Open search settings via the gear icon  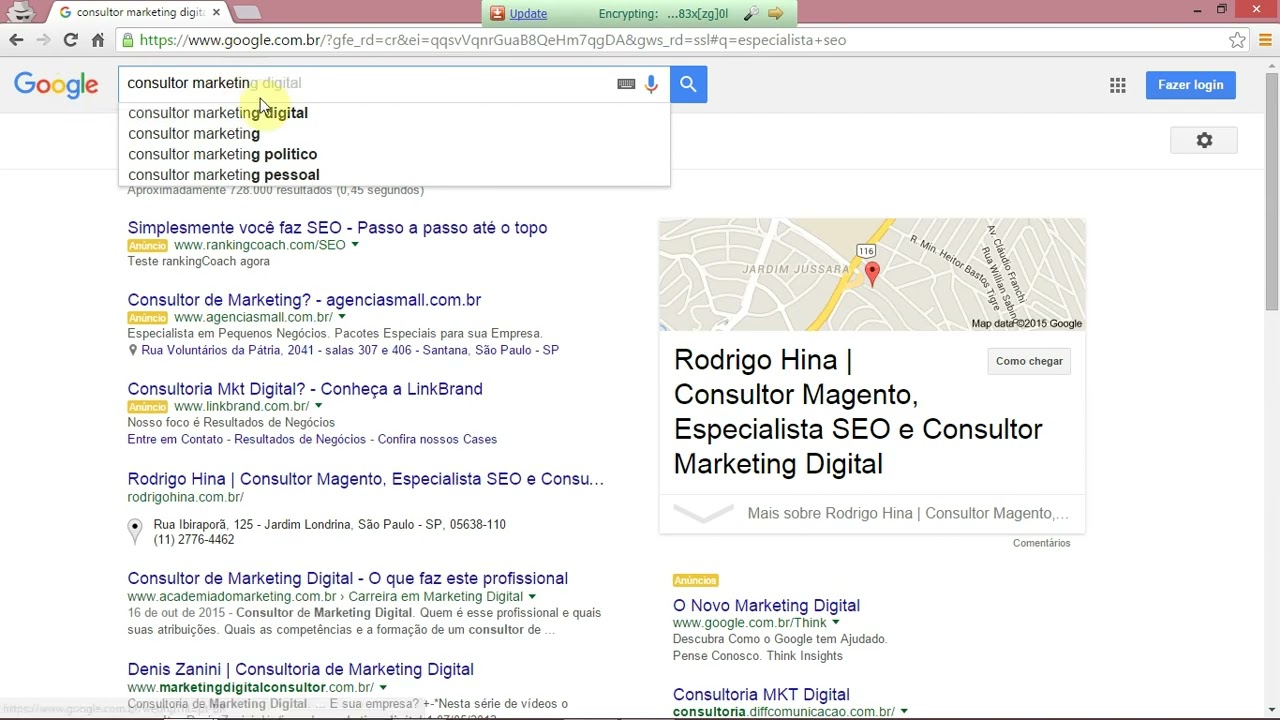coord(1204,140)
